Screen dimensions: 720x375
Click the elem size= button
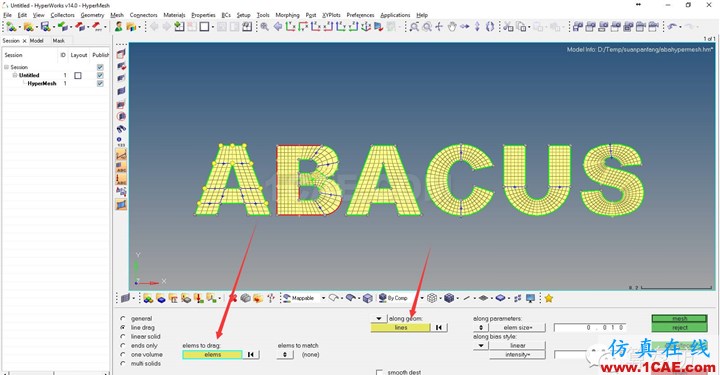coord(518,327)
